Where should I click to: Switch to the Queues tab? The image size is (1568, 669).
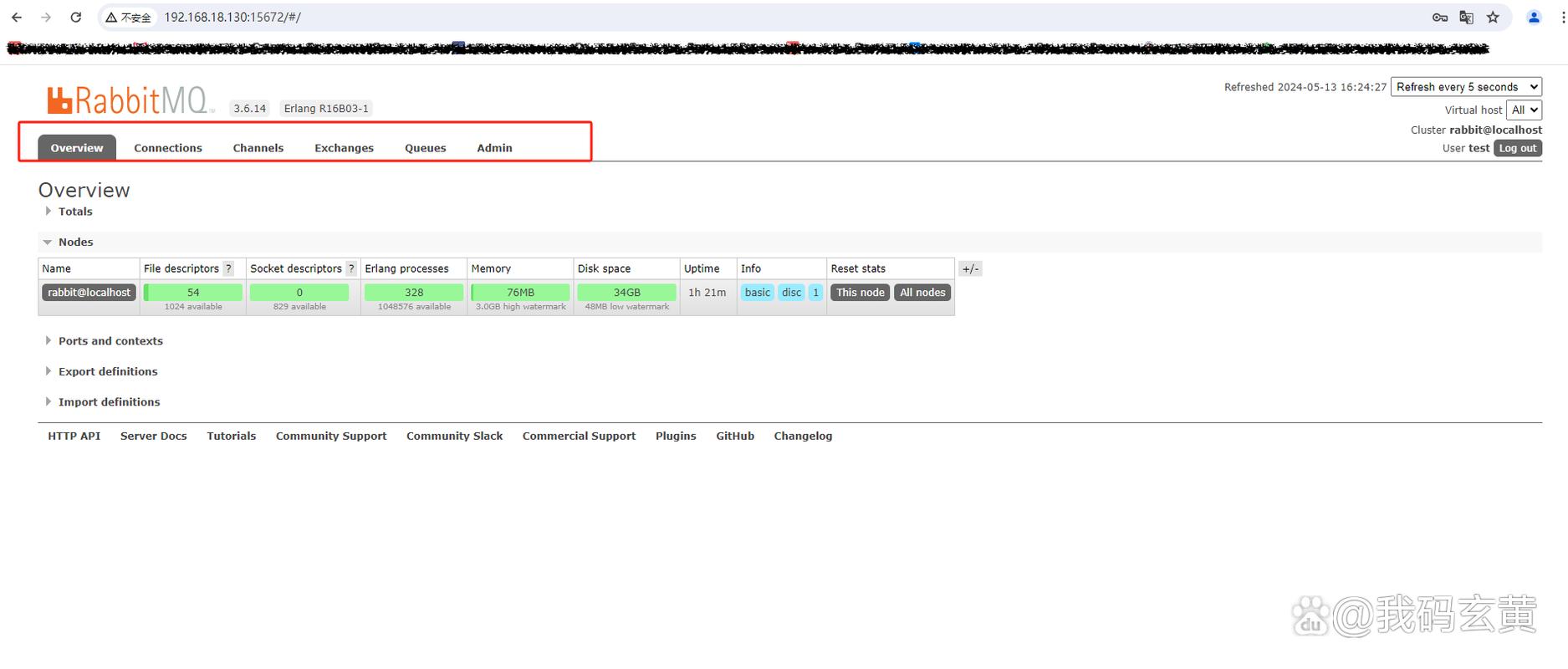click(x=426, y=148)
